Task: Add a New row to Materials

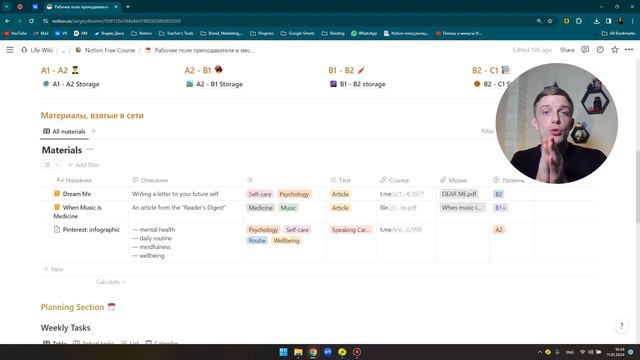Action: pyautogui.click(x=53, y=269)
